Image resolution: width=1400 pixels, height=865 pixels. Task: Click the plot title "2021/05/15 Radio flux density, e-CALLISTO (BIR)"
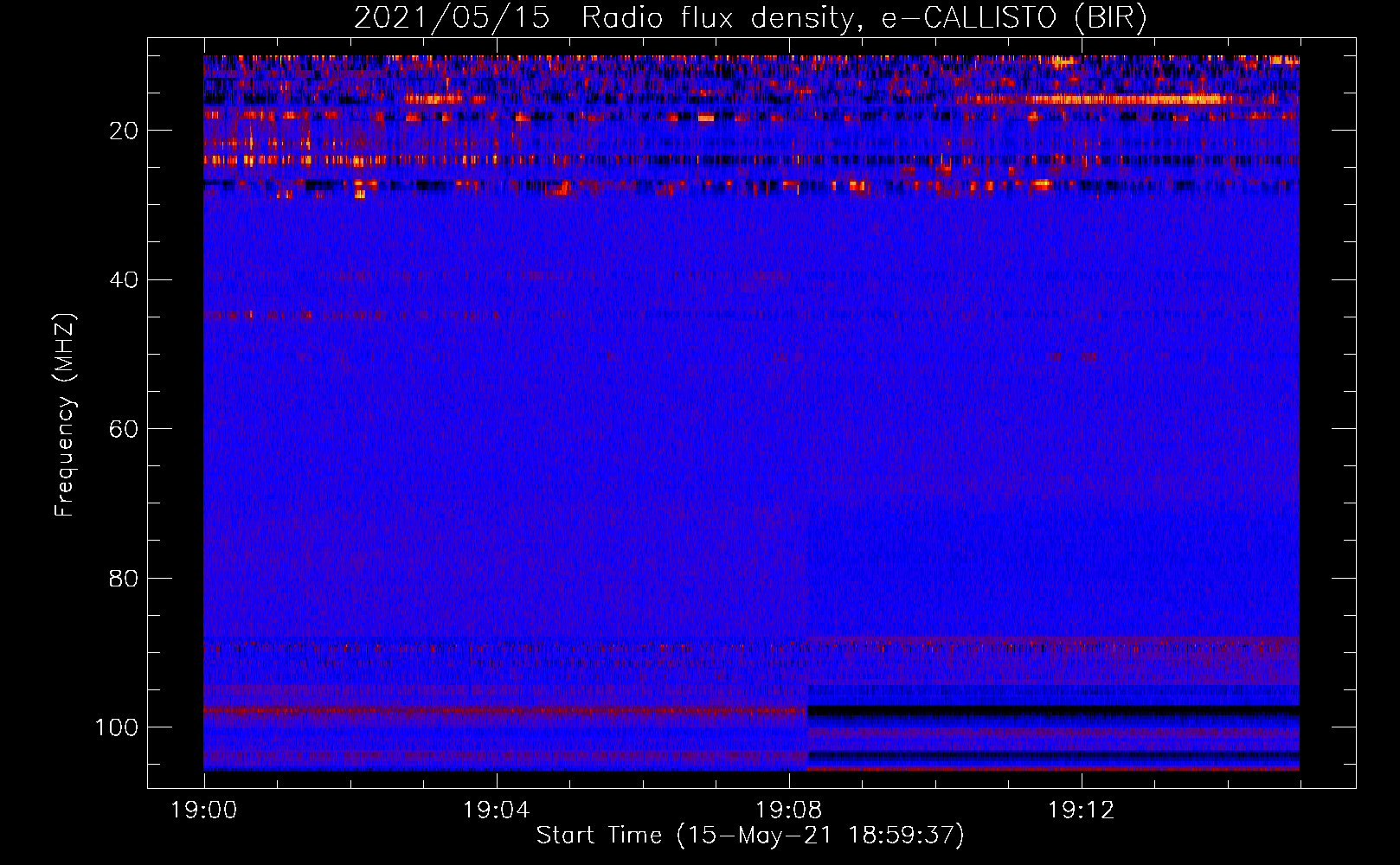750,18
